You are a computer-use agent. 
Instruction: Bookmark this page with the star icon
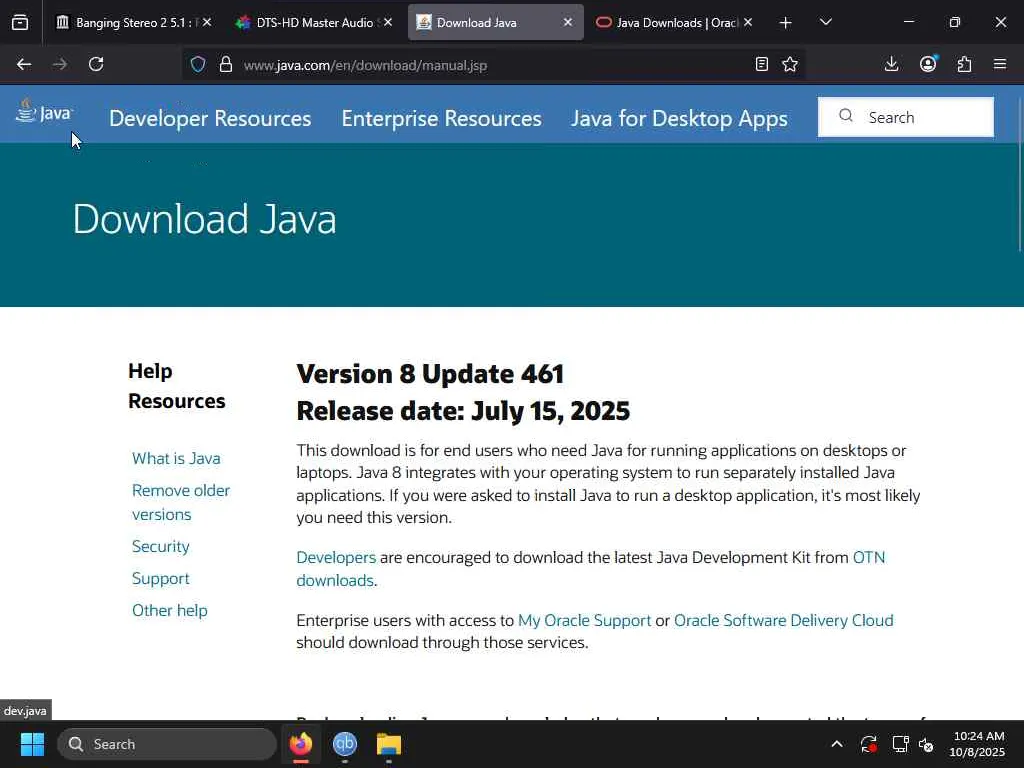(790, 64)
